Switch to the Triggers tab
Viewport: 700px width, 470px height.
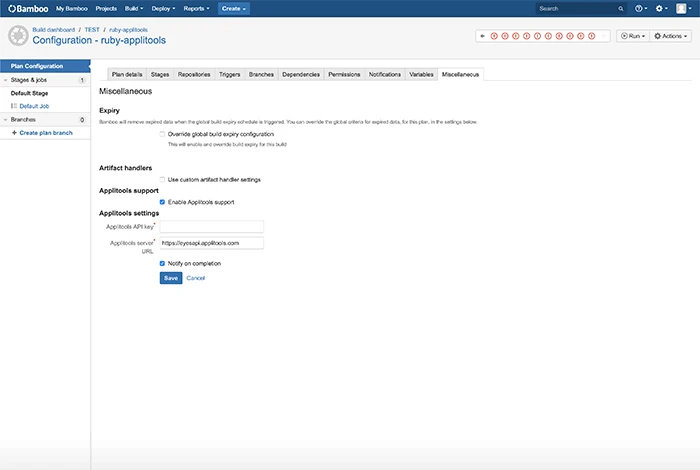[230, 75]
